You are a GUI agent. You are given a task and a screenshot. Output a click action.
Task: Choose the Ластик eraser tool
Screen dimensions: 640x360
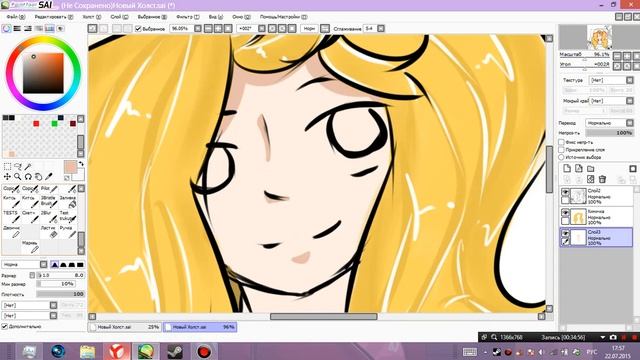(49, 232)
